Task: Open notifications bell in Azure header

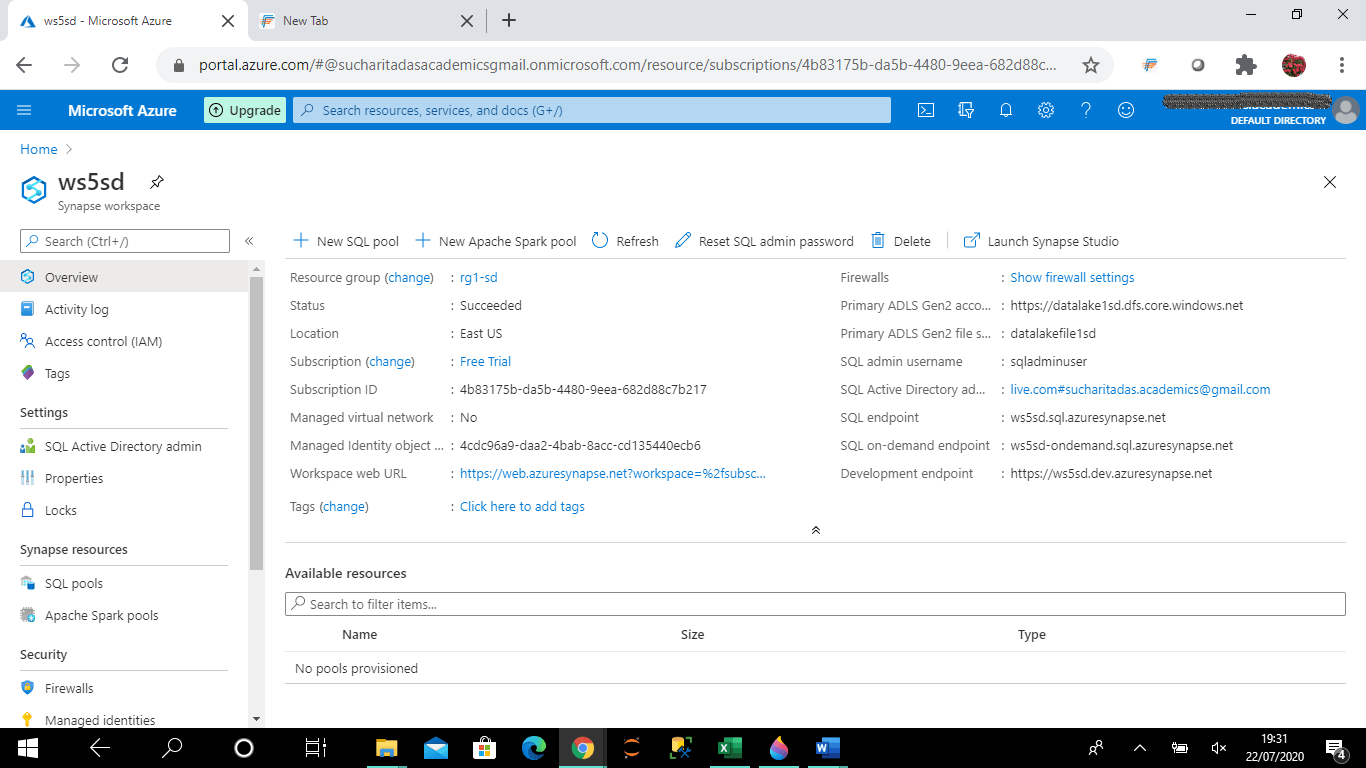Action: pyautogui.click(x=1006, y=110)
